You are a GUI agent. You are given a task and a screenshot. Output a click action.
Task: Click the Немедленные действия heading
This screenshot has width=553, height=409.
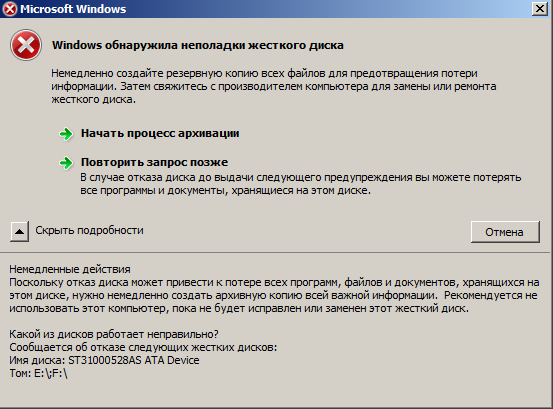(x=70, y=269)
